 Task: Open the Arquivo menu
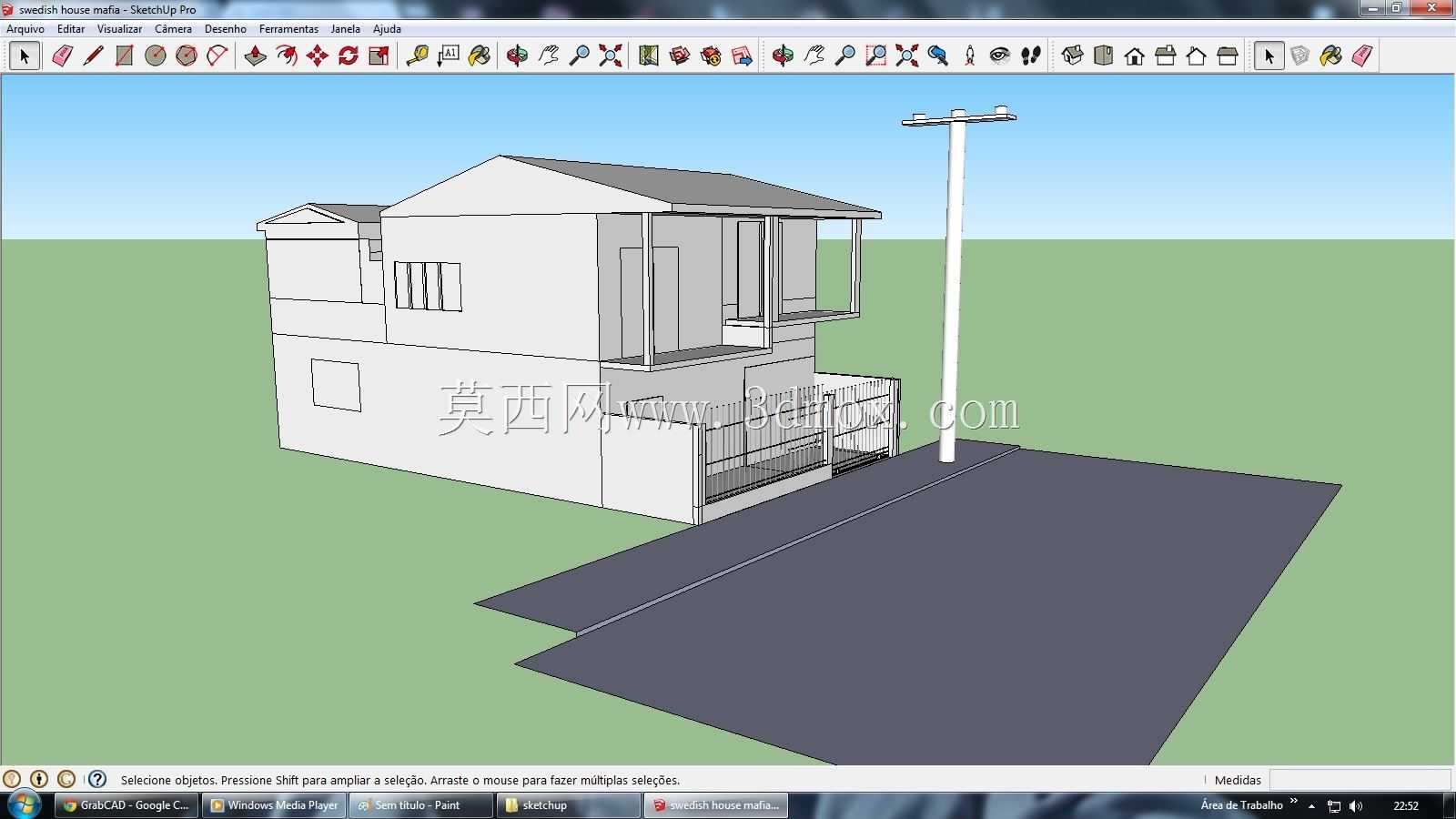[x=25, y=29]
